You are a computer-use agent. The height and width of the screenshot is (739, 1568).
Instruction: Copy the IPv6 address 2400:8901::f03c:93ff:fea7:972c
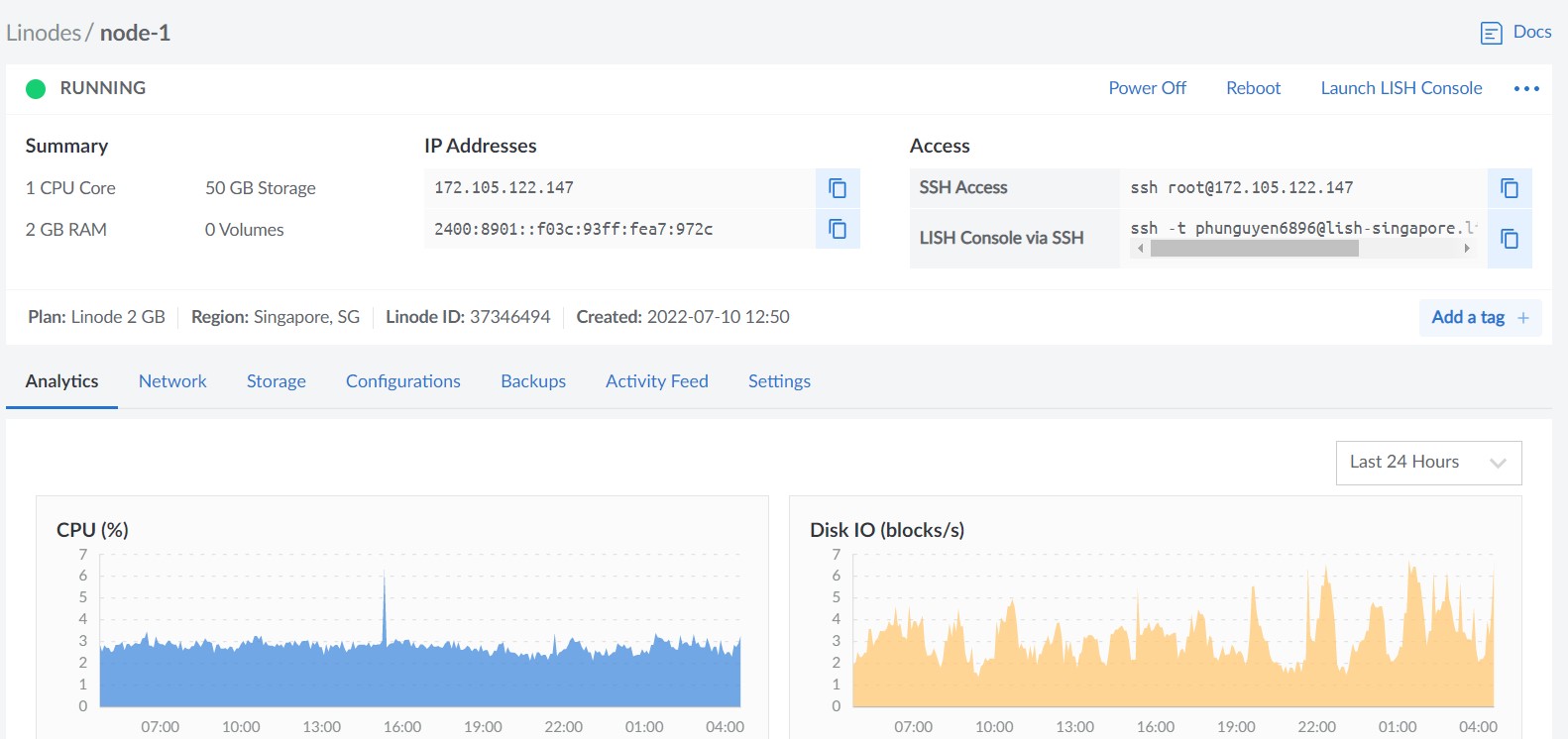[x=838, y=229]
